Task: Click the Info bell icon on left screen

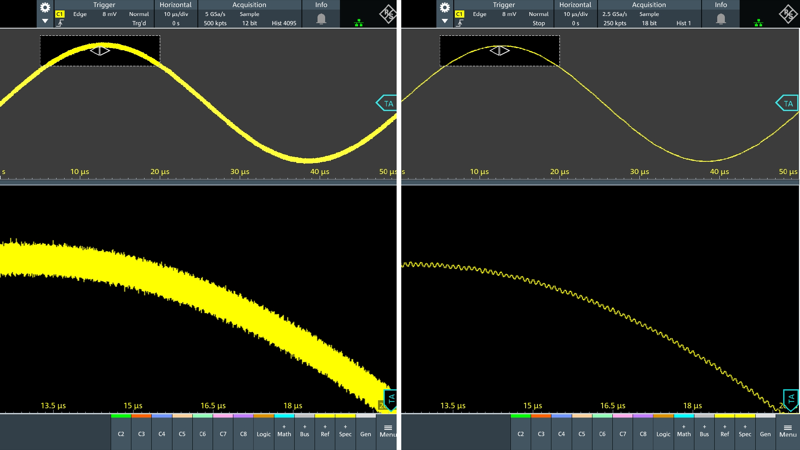Action: click(x=321, y=18)
